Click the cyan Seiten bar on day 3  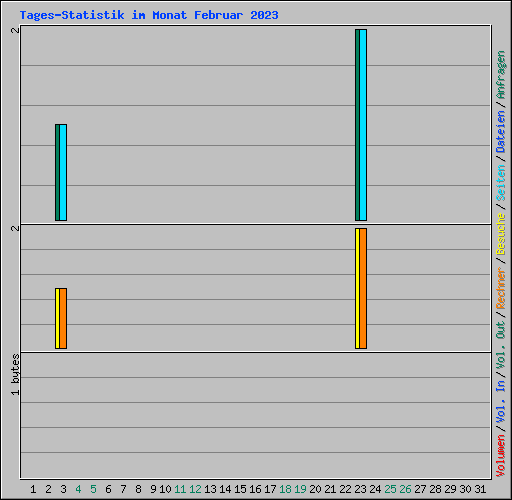pyautogui.click(x=63, y=172)
